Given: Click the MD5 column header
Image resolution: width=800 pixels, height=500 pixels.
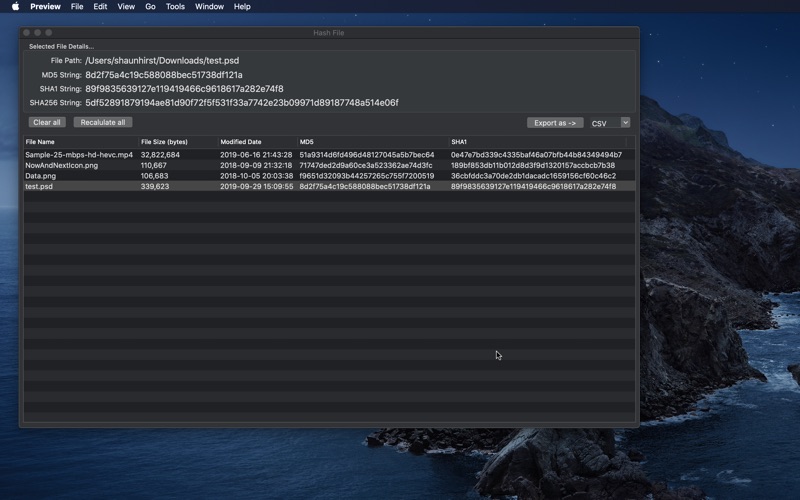Looking at the screenshot, I should (373, 142).
